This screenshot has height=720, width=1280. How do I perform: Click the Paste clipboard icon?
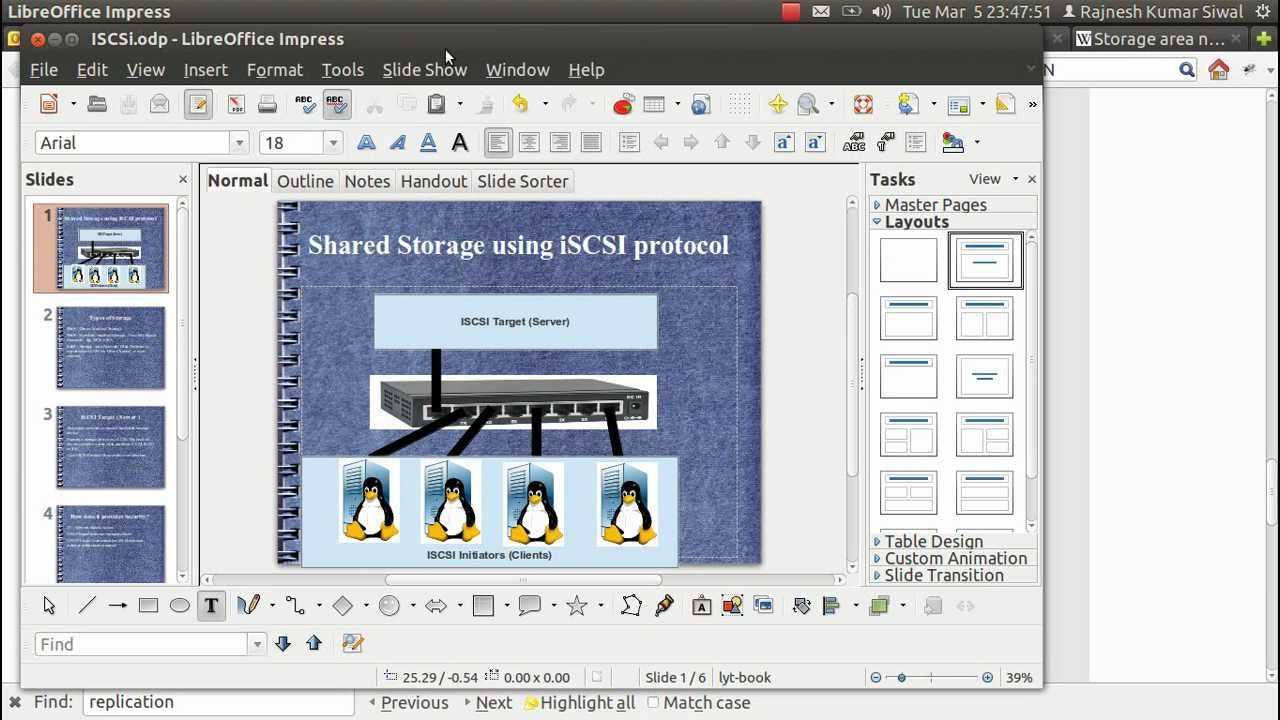click(436, 104)
